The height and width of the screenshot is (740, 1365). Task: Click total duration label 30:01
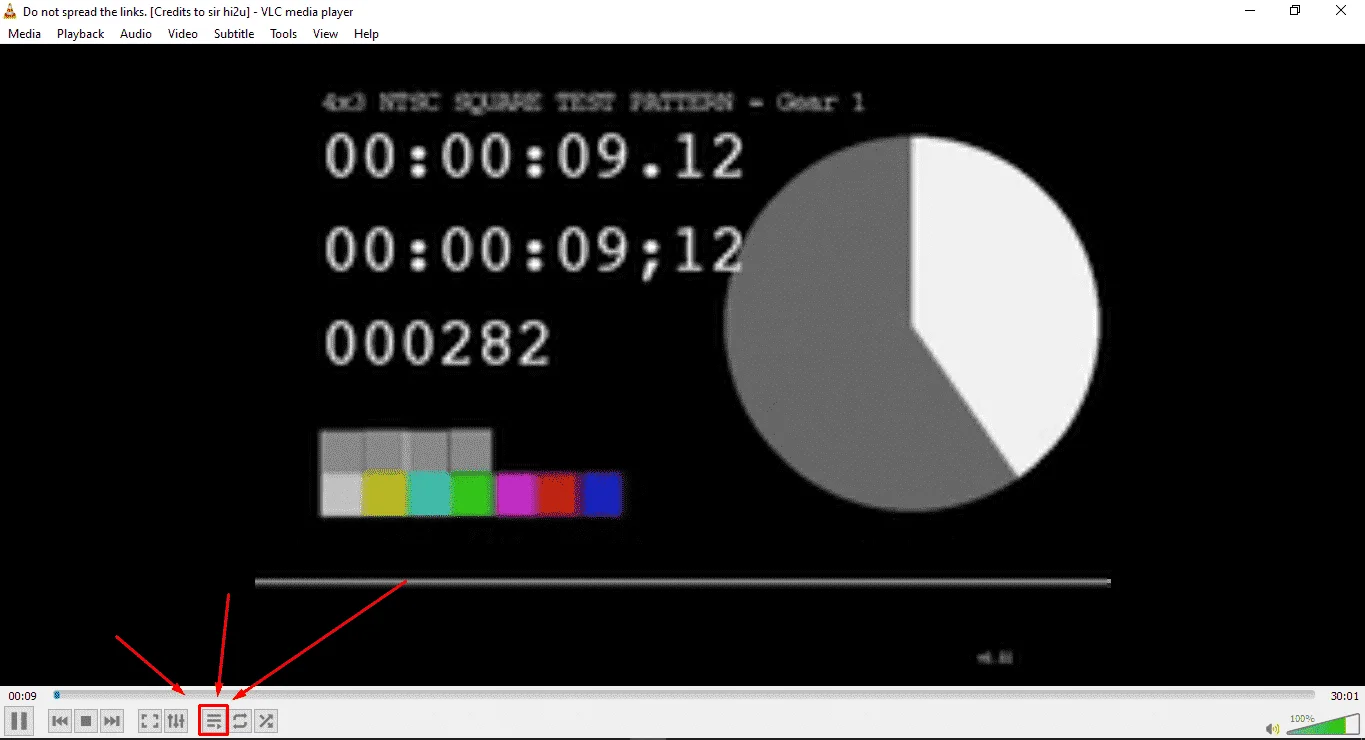coord(1344,696)
